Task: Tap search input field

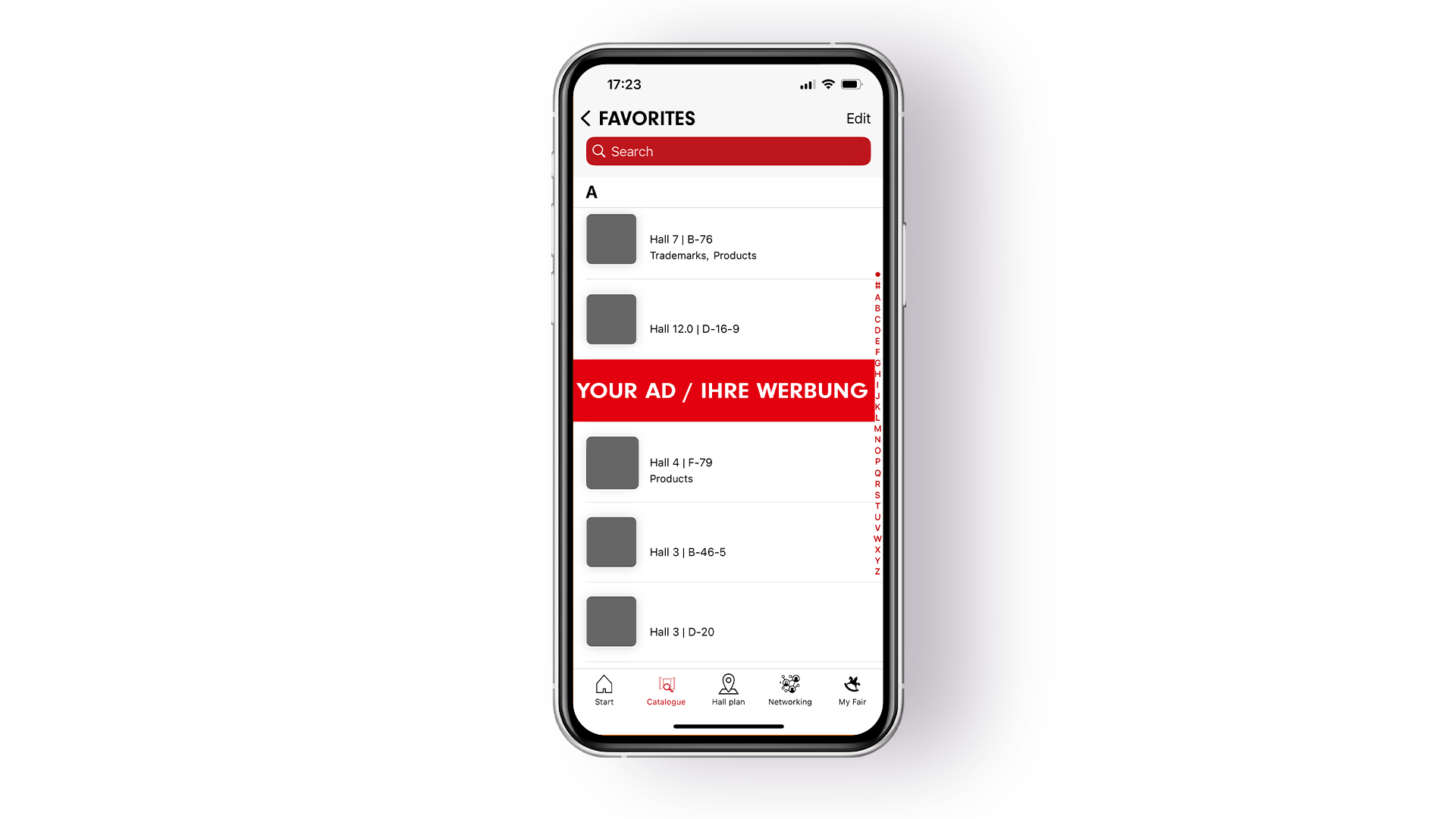Action: click(x=727, y=151)
